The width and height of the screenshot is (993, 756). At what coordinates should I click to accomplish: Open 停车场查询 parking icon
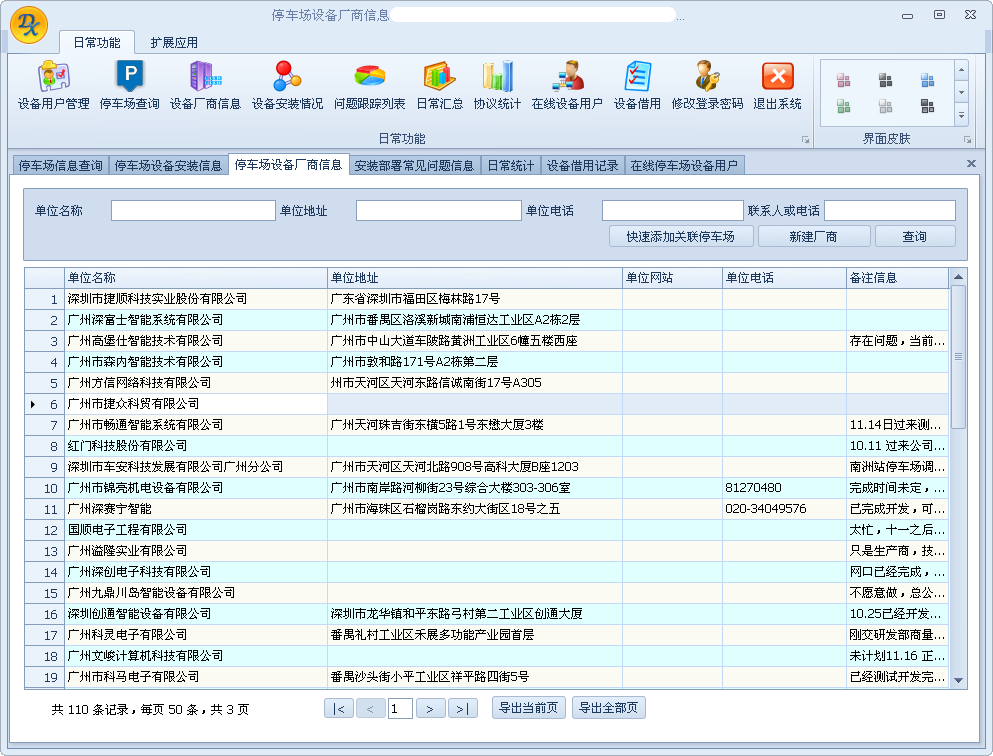(130, 85)
